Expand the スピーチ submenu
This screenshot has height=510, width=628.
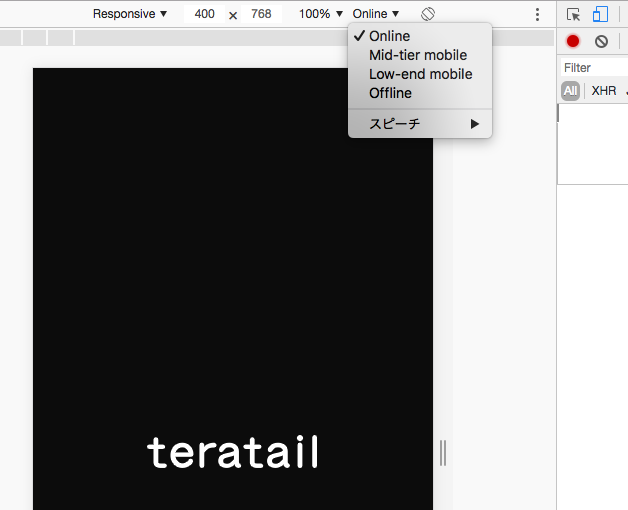tap(420, 124)
